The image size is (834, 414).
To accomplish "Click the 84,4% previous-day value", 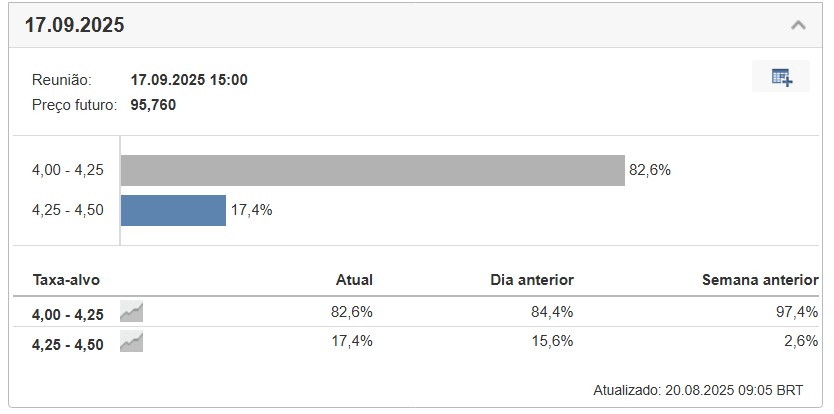I will point(552,312).
